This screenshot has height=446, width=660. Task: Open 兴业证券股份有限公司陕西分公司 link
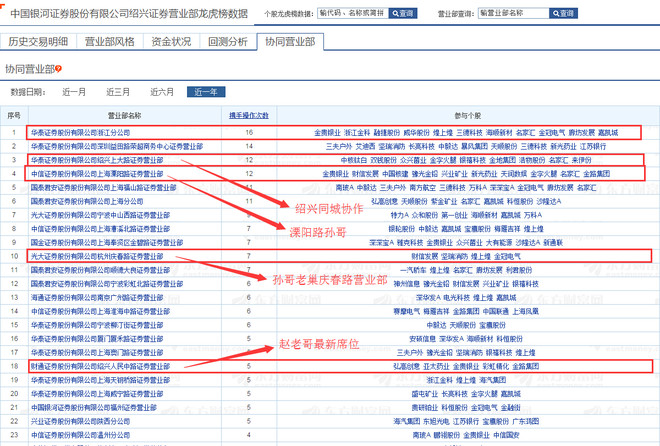[80, 421]
